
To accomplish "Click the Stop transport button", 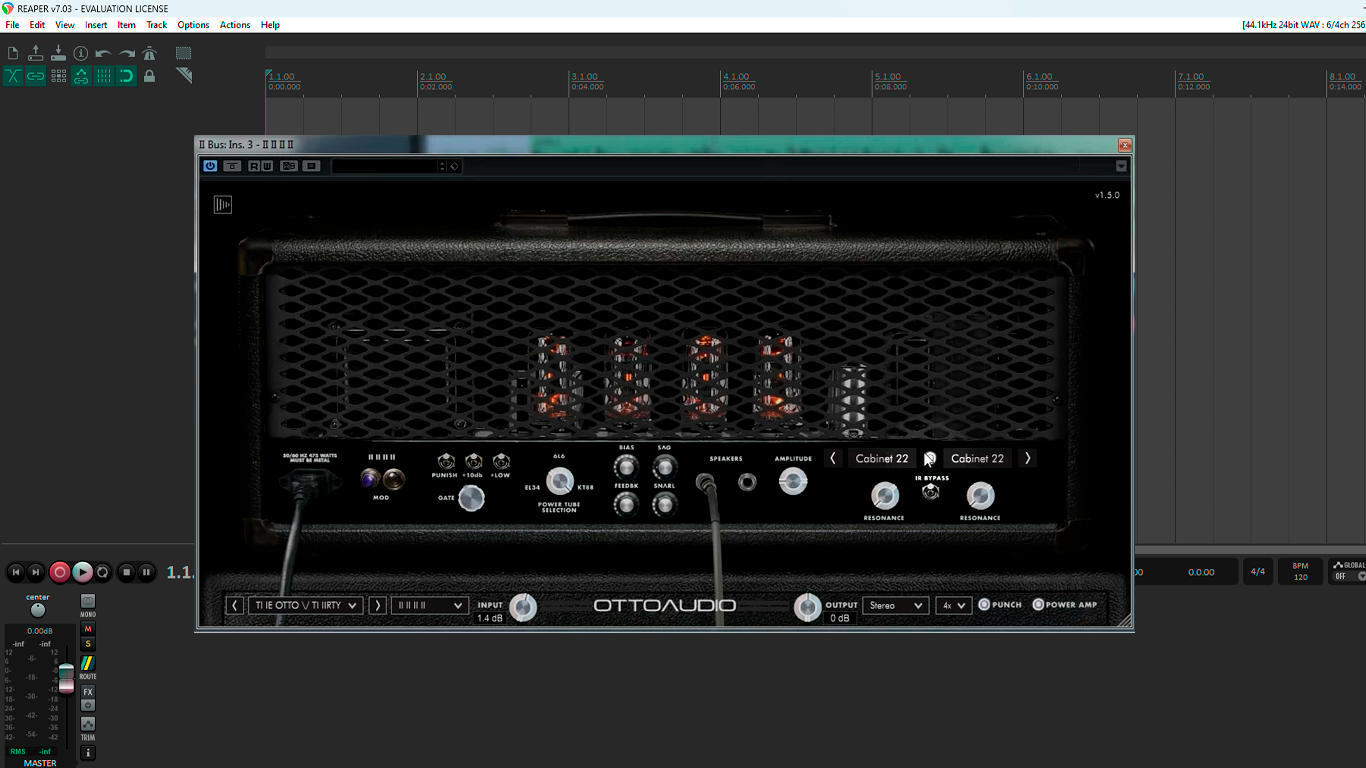I will tap(126, 572).
